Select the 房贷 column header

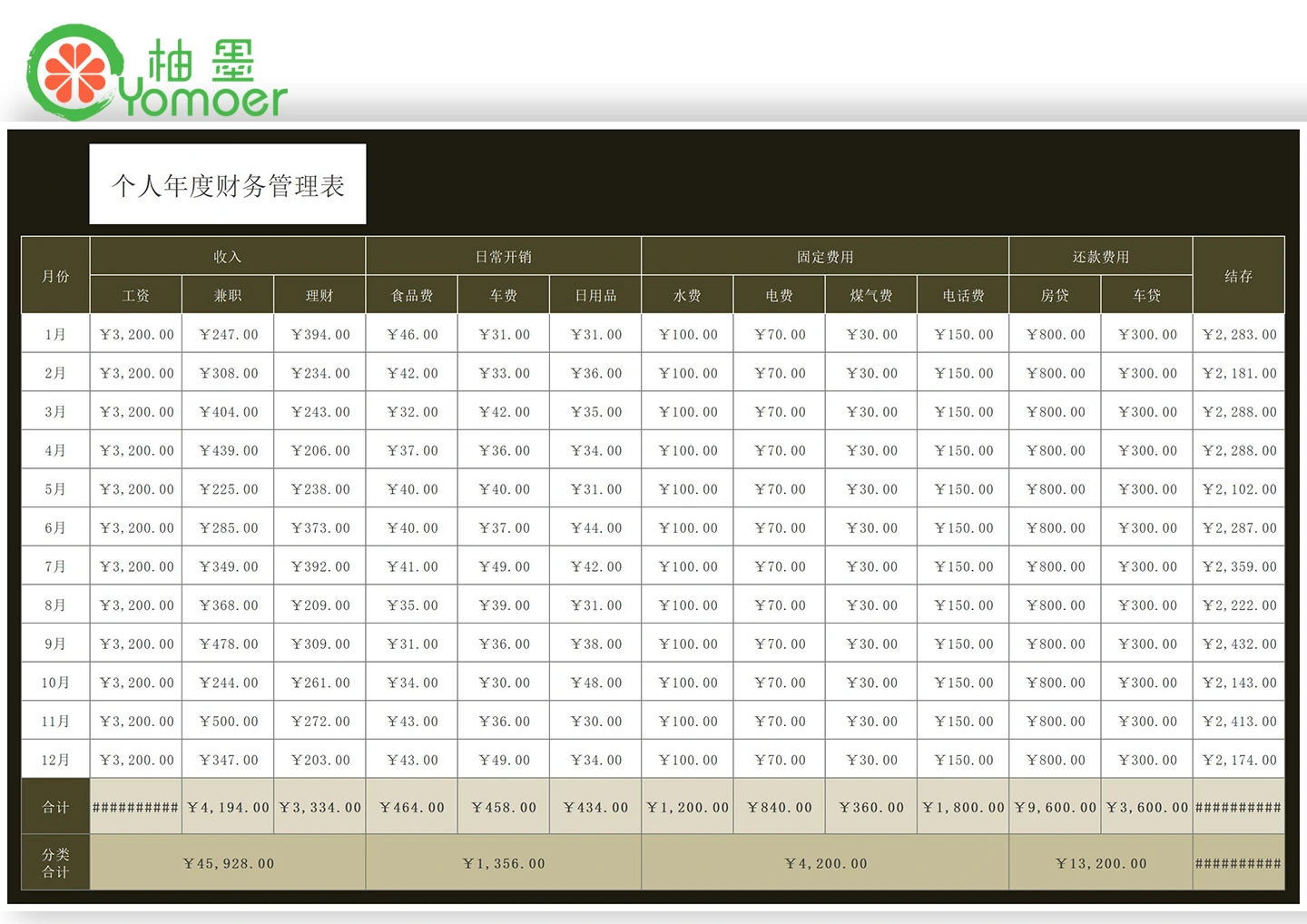pos(1055,296)
